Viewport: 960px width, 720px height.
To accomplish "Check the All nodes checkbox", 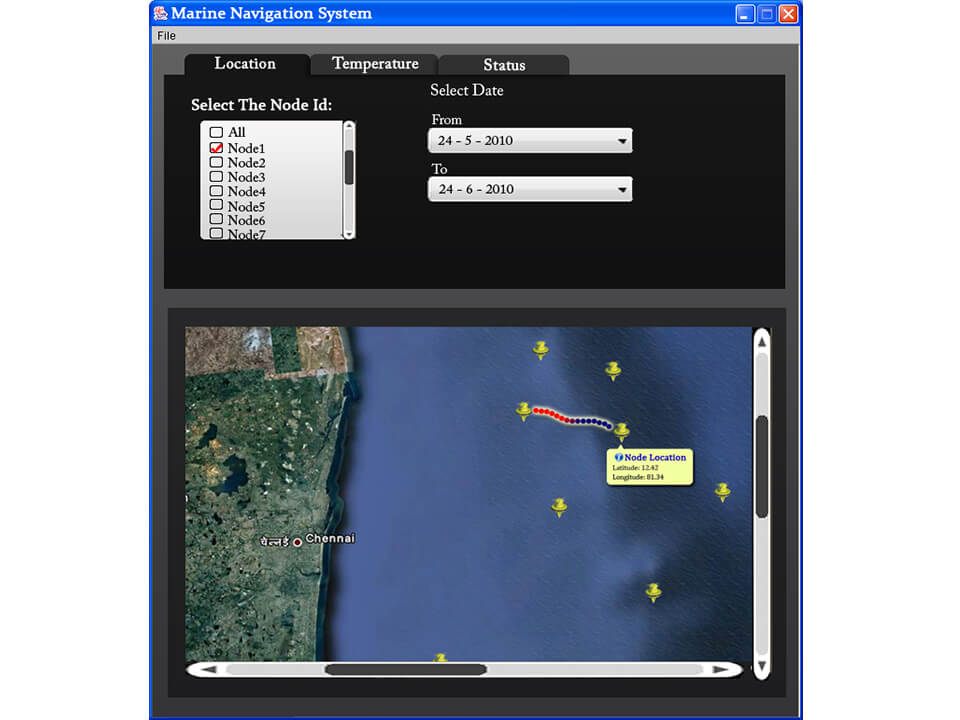I will [216, 132].
